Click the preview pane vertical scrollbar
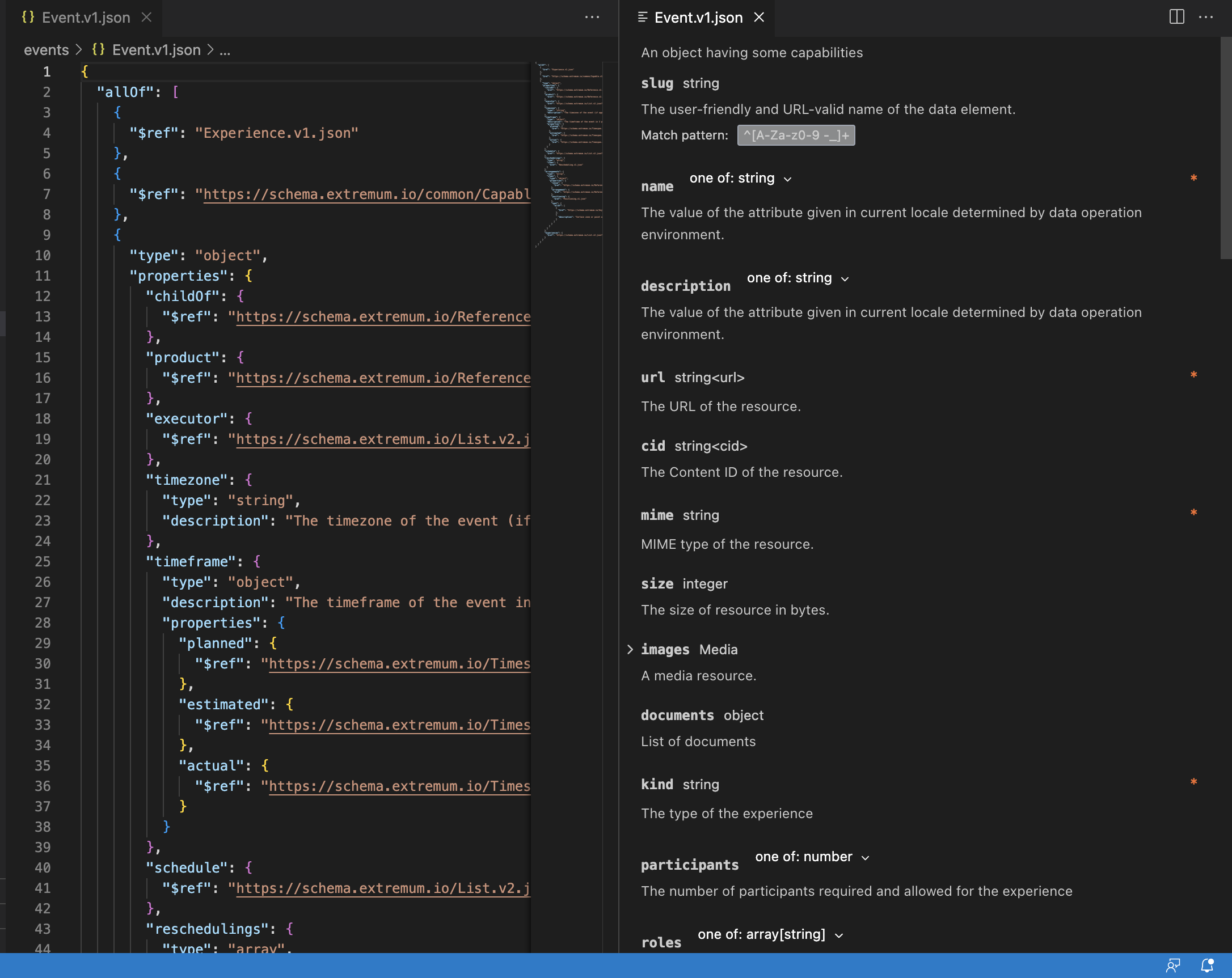 click(1225, 149)
